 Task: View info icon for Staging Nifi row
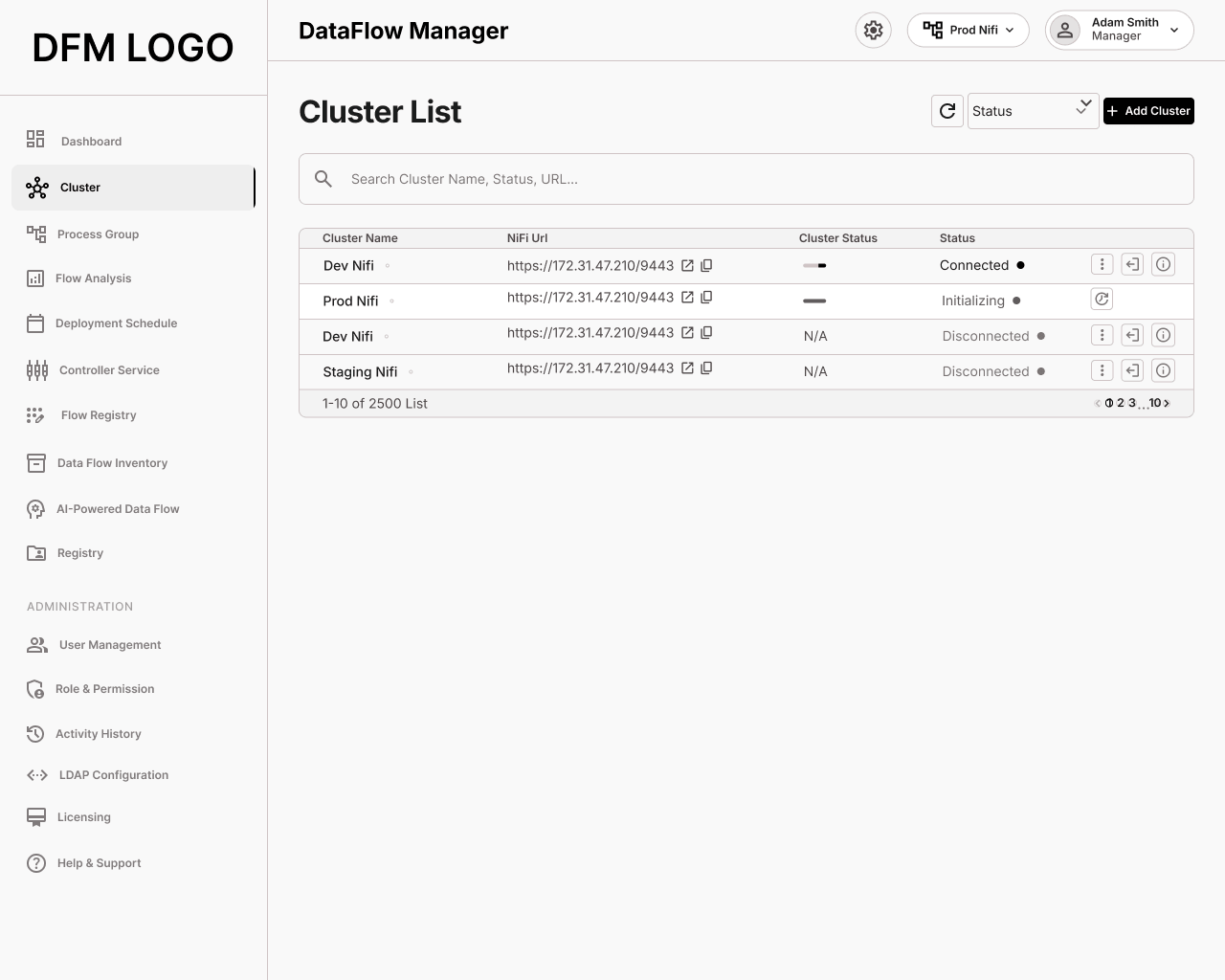coord(1163,371)
